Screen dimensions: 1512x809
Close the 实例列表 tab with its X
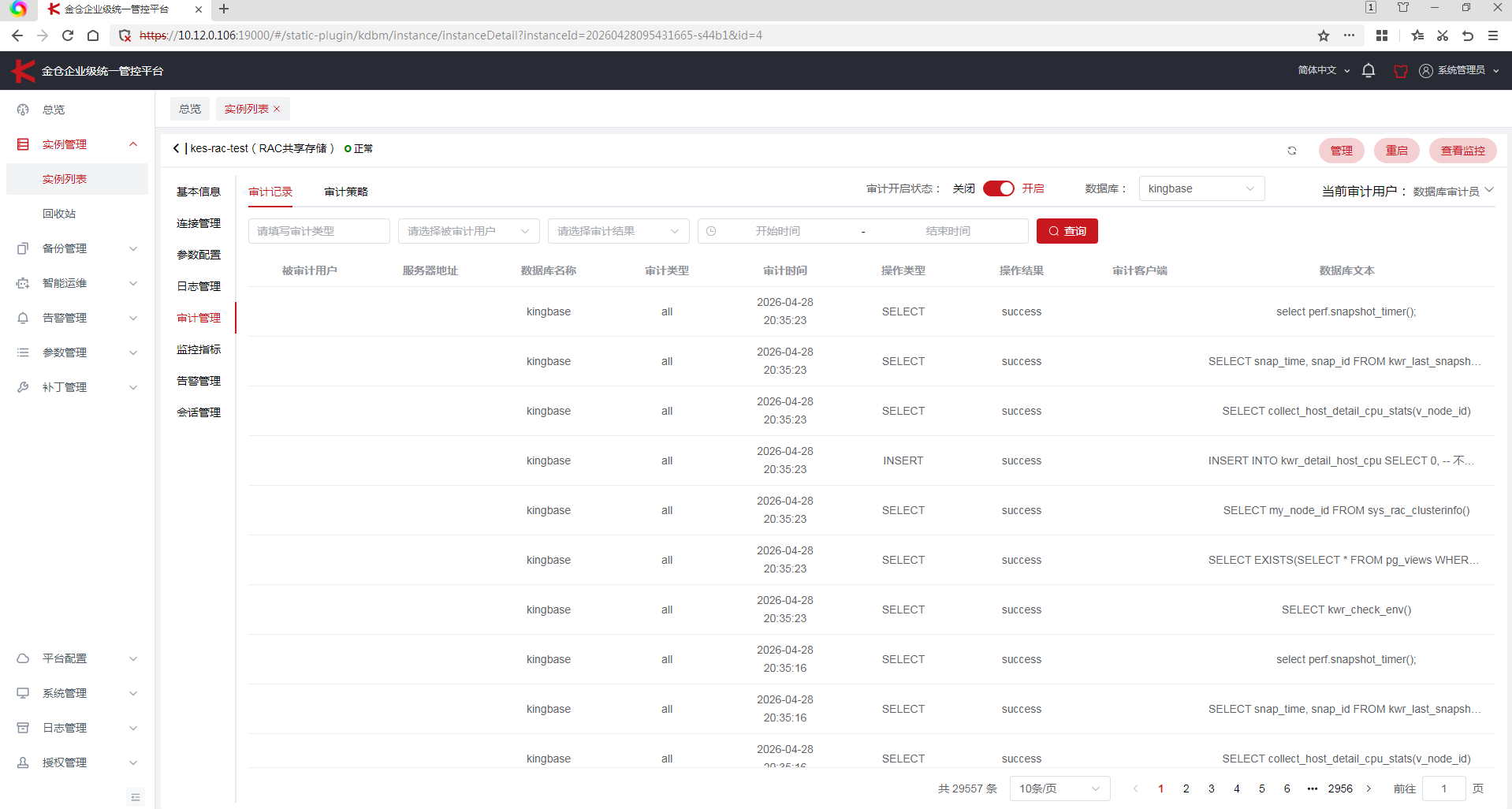[x=277, y=109]
